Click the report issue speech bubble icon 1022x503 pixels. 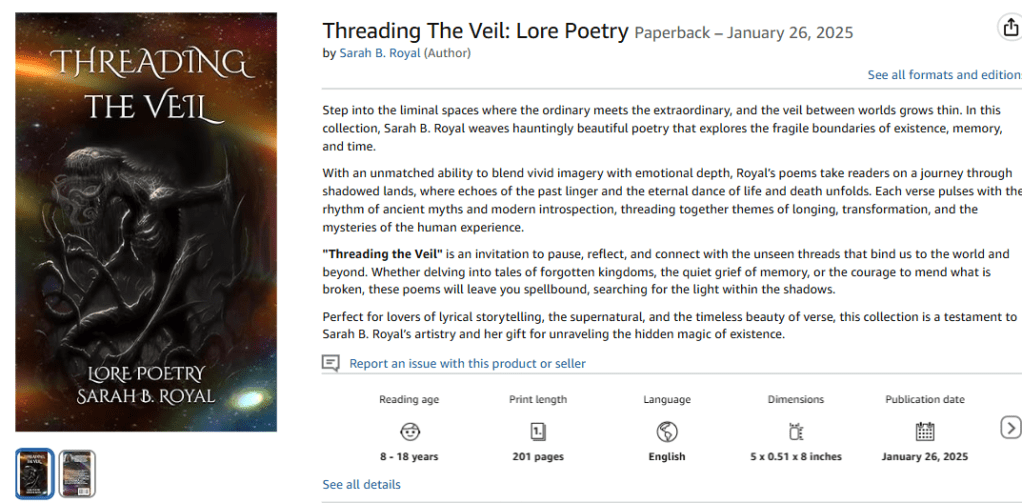(x=331, y=363)
